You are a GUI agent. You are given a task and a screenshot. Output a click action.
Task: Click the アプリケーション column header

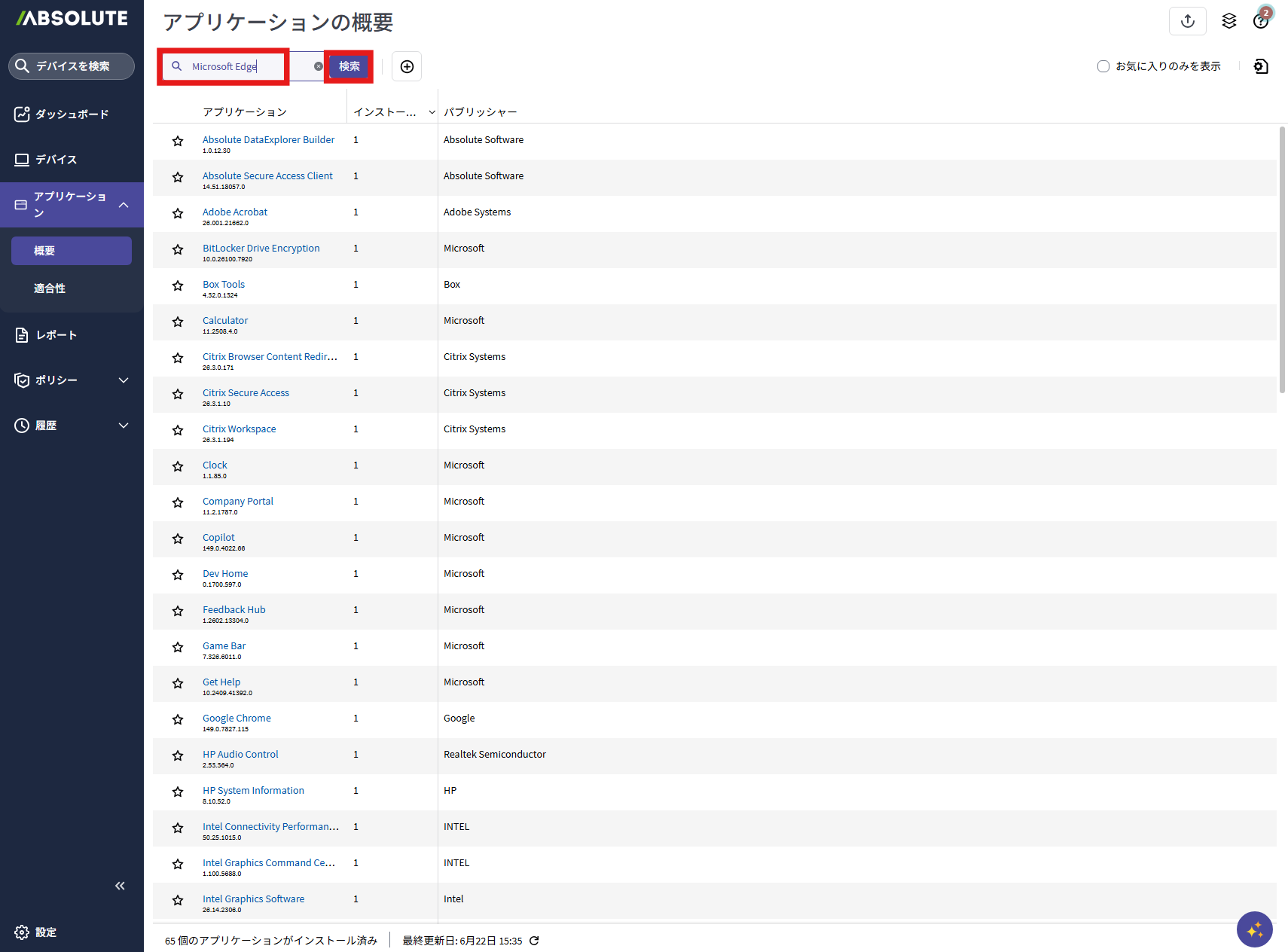245,112
